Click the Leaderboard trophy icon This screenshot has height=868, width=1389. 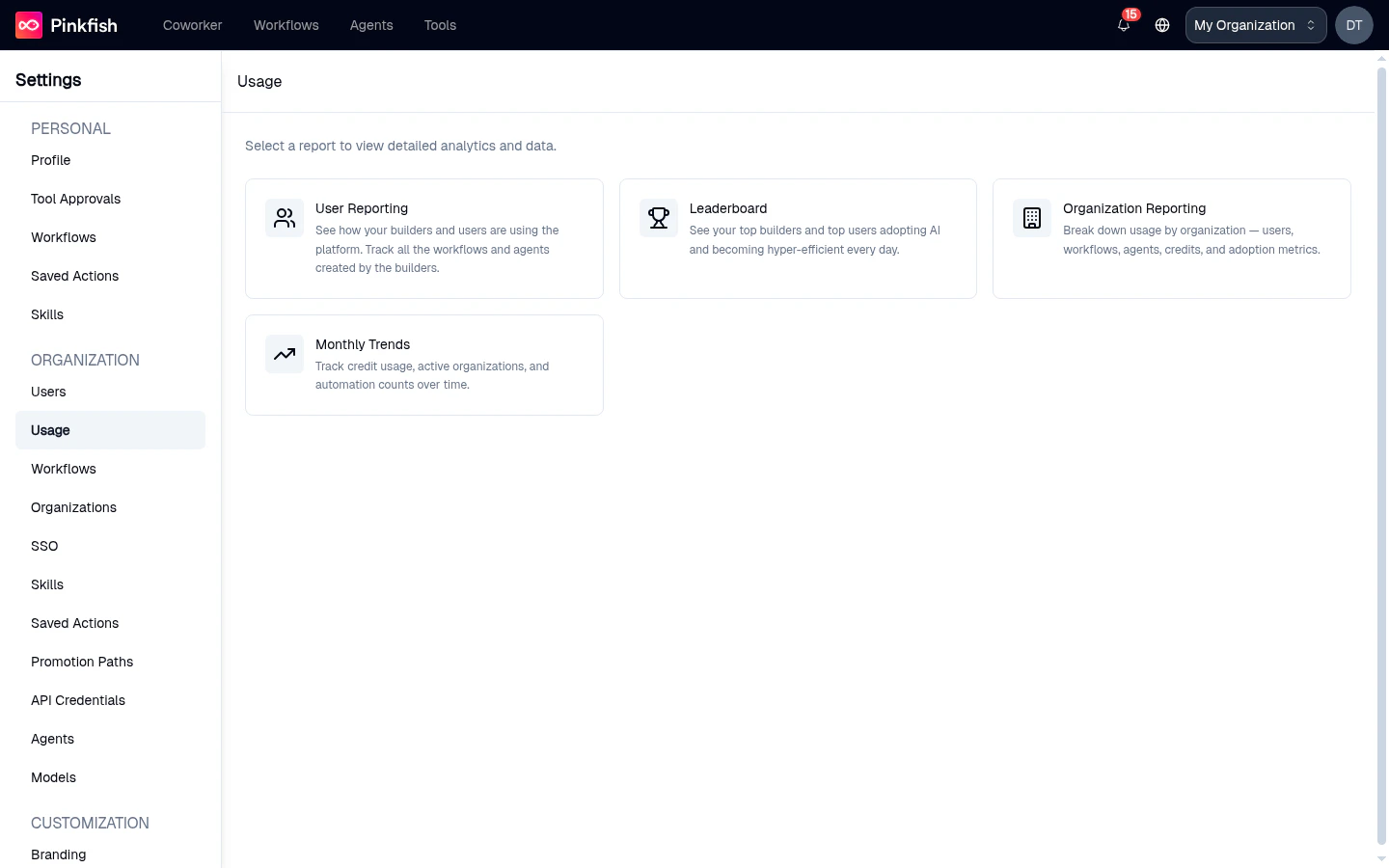click(658, 218)
